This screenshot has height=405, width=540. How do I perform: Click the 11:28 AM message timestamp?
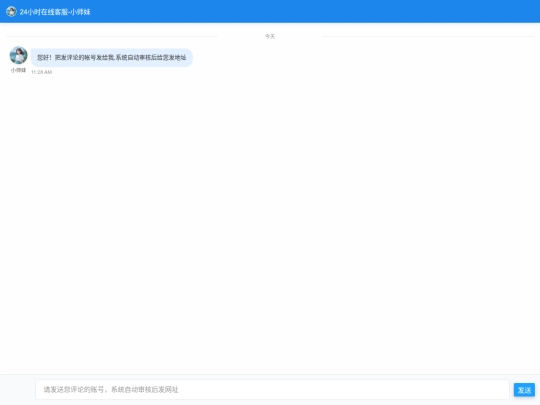[41, 72]
